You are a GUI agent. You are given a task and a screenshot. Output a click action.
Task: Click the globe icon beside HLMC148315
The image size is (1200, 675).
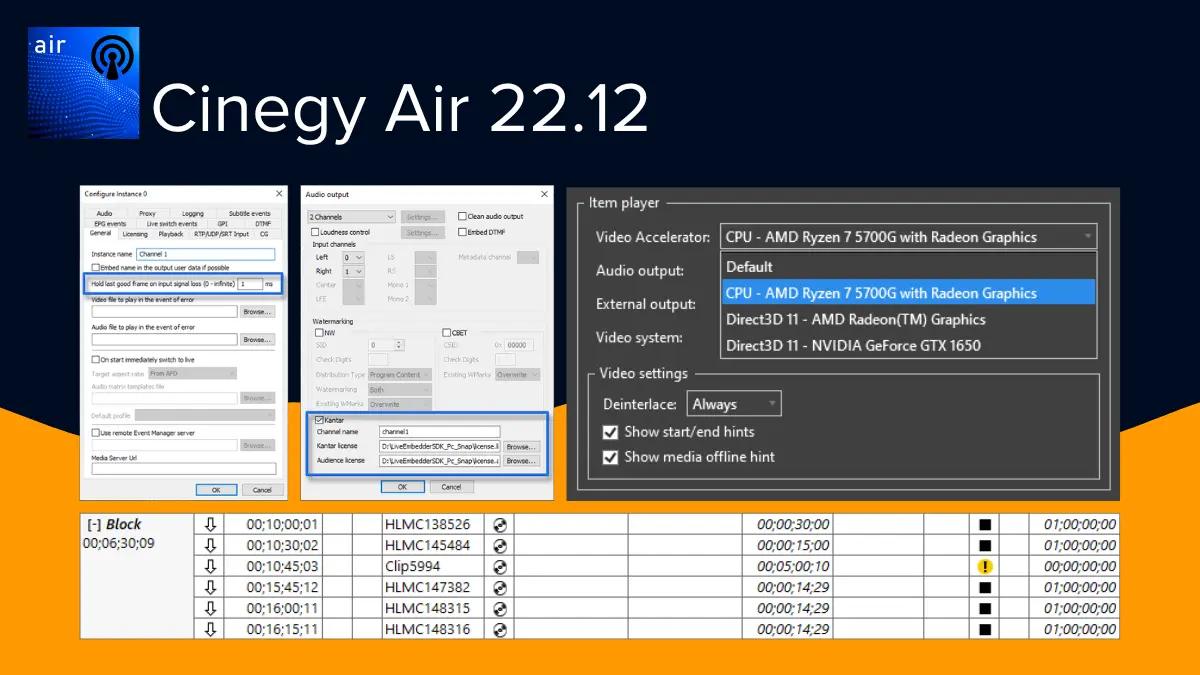[x=500, y=608]
